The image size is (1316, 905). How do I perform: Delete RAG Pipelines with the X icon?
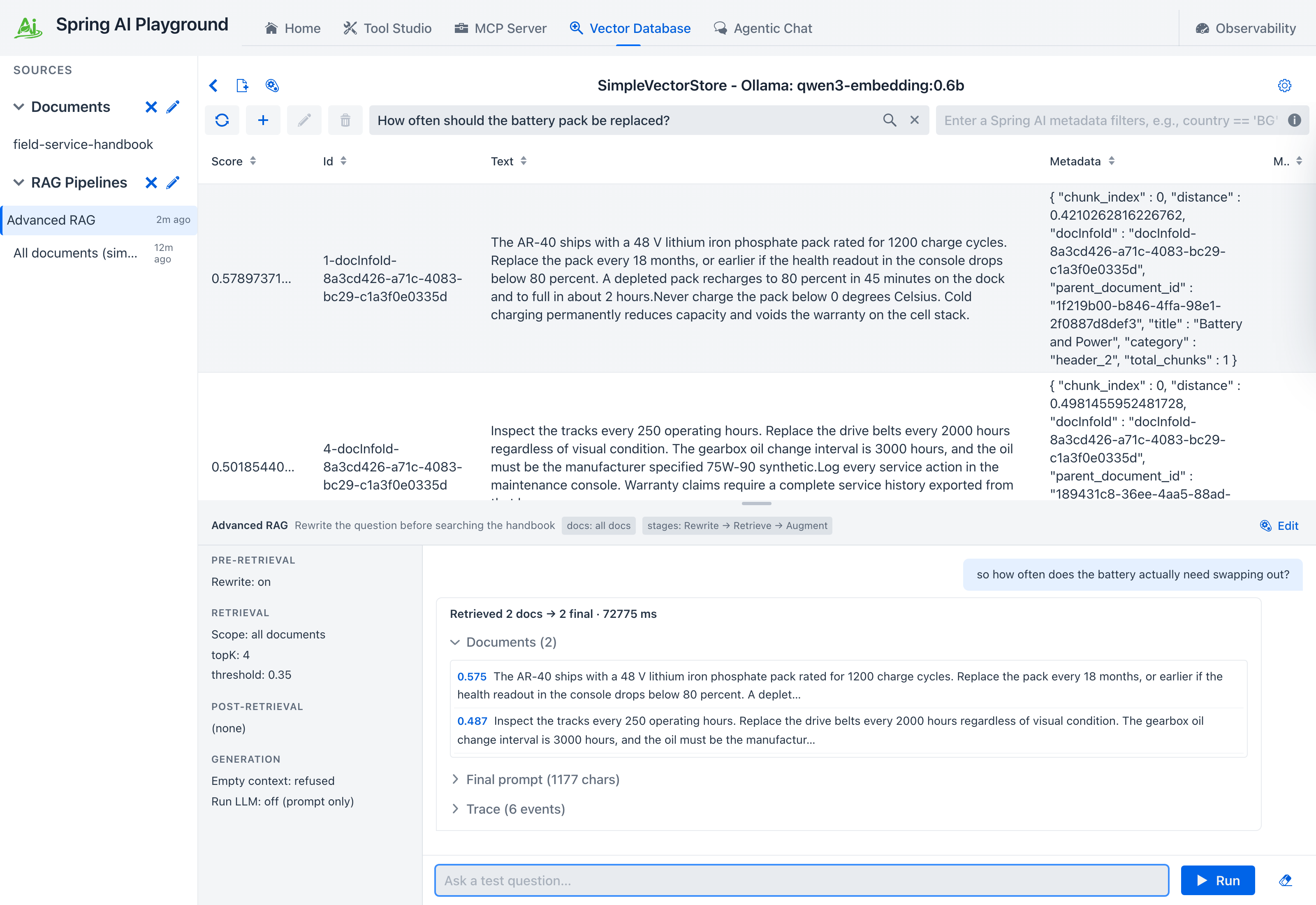tap(151, 183)
